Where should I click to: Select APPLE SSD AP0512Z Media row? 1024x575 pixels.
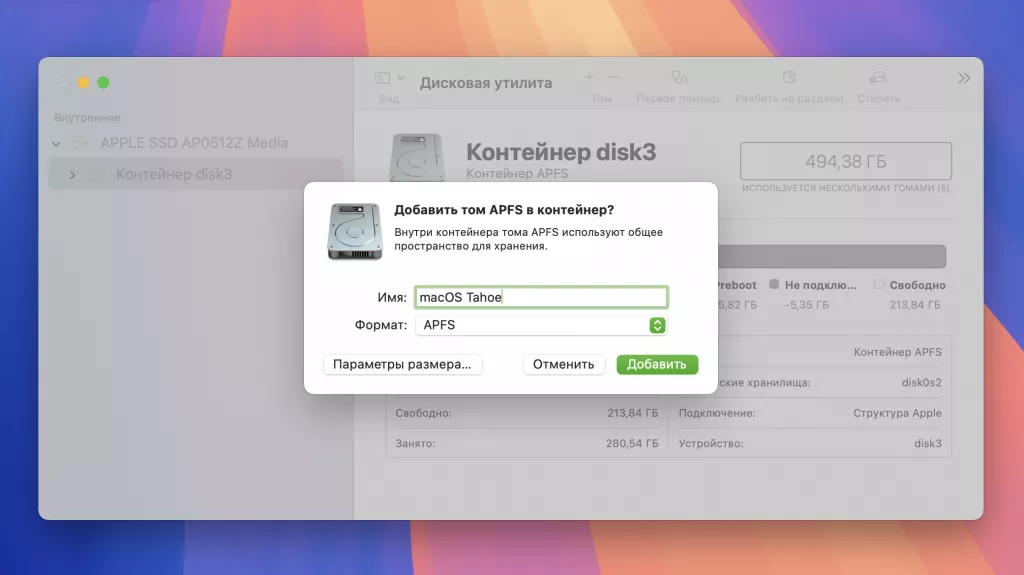tap(196, 142)
